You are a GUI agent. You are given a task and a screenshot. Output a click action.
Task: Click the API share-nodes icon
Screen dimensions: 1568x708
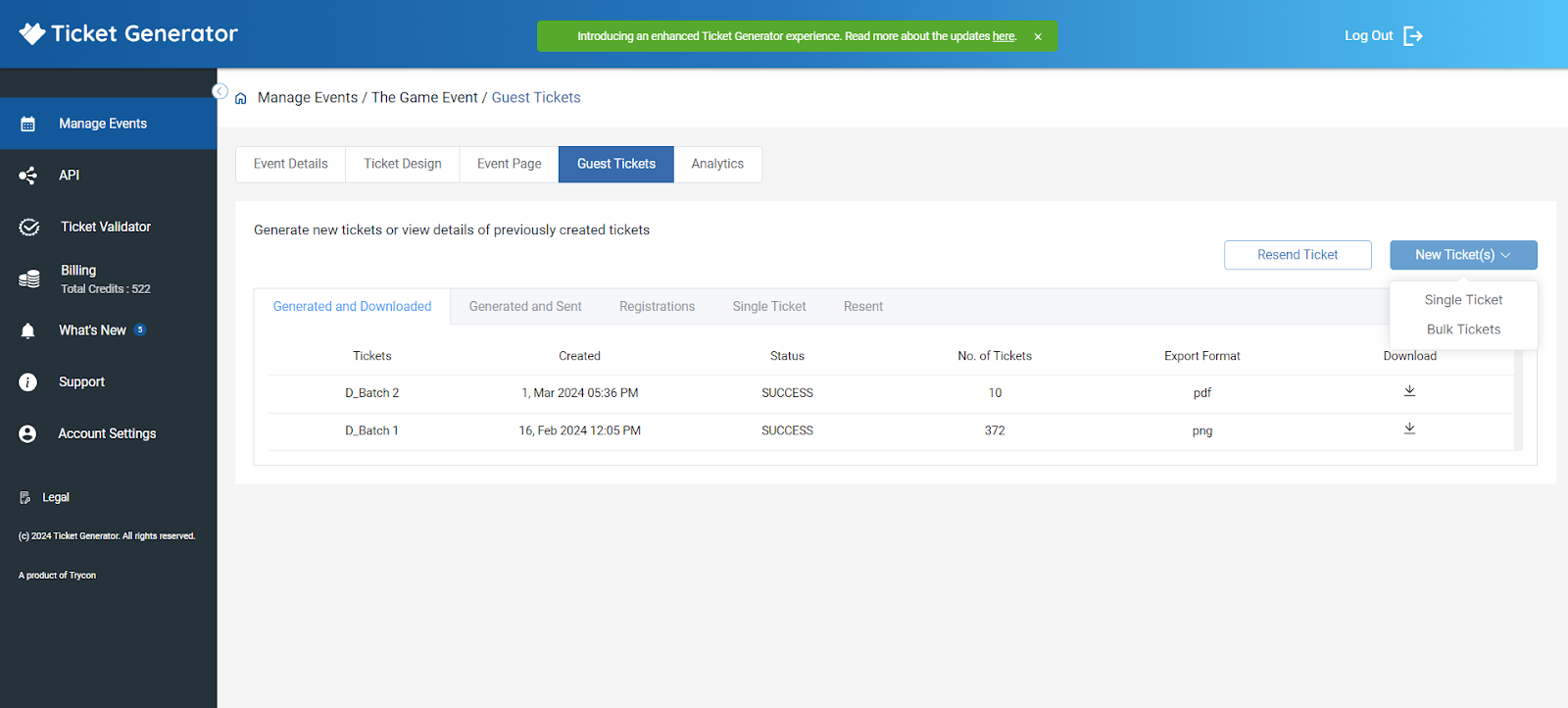point(27,176)
